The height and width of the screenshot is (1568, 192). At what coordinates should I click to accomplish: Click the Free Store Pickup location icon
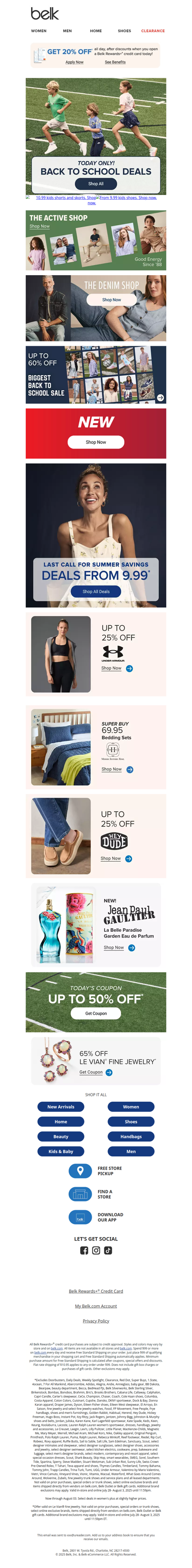(80, 1170)
